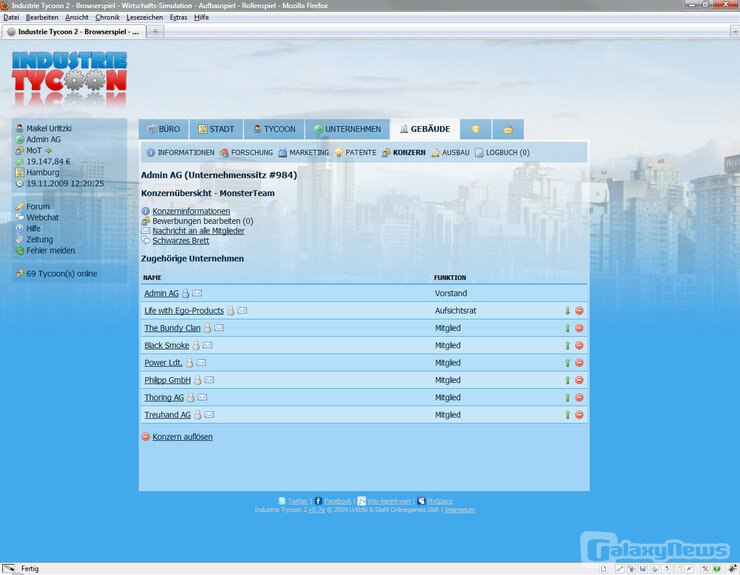Screen dimensions: 740x575
Task: Click Bewerbungen bearbeiten (0)
Action: pyautogui.click(x=202, y=221)
